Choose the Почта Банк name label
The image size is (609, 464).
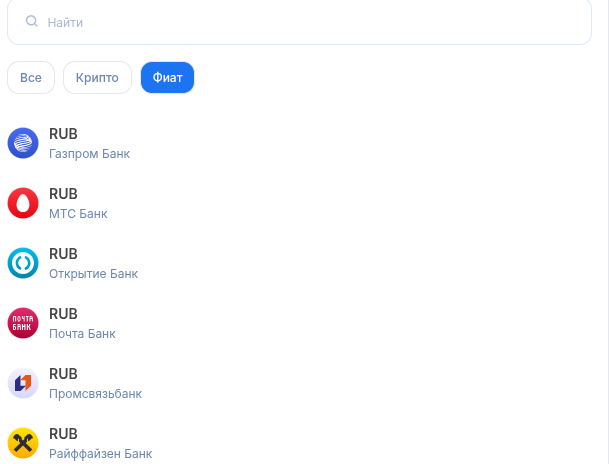tap(82, 334)
